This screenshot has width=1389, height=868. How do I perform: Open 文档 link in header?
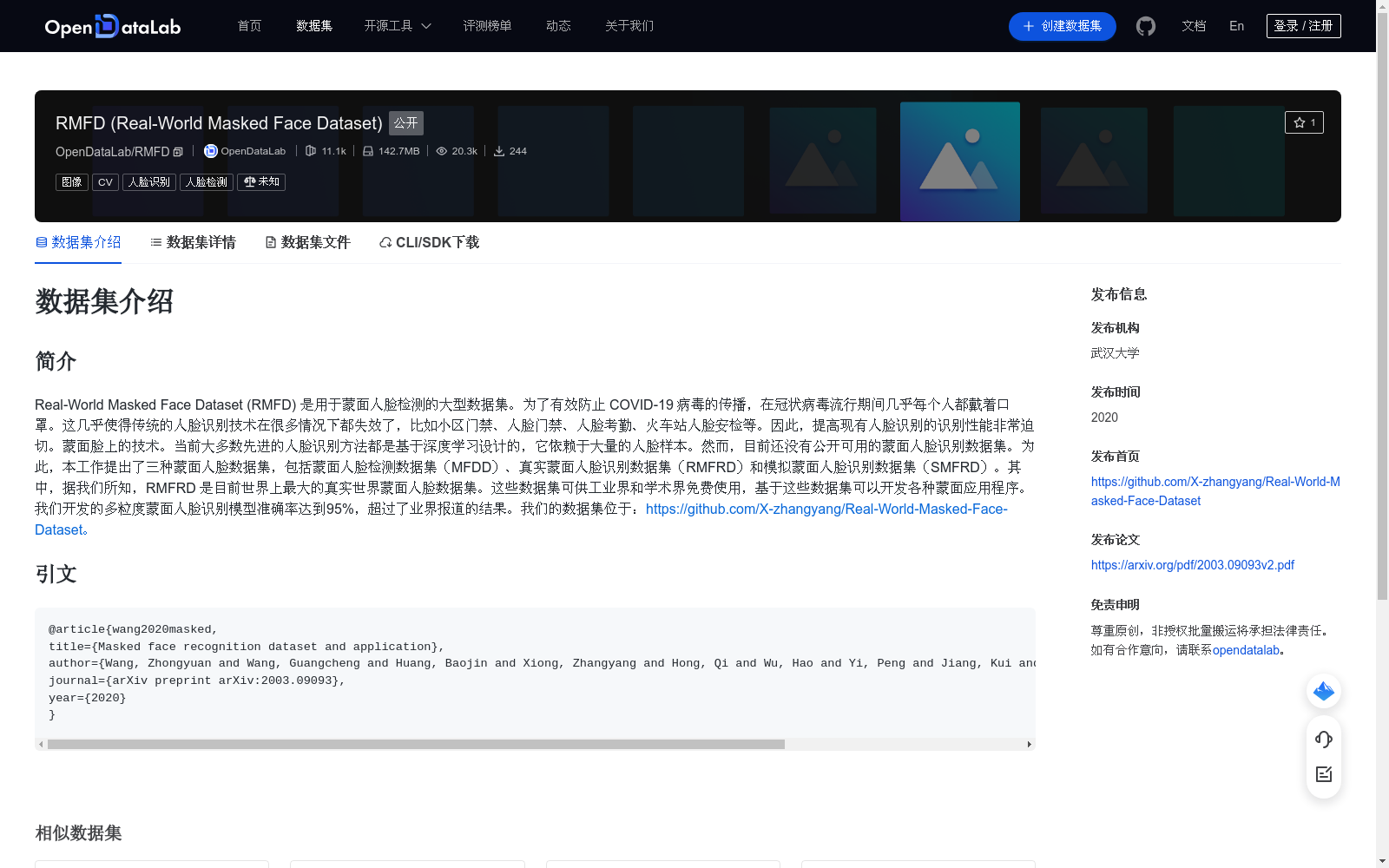coord(1194,26)
